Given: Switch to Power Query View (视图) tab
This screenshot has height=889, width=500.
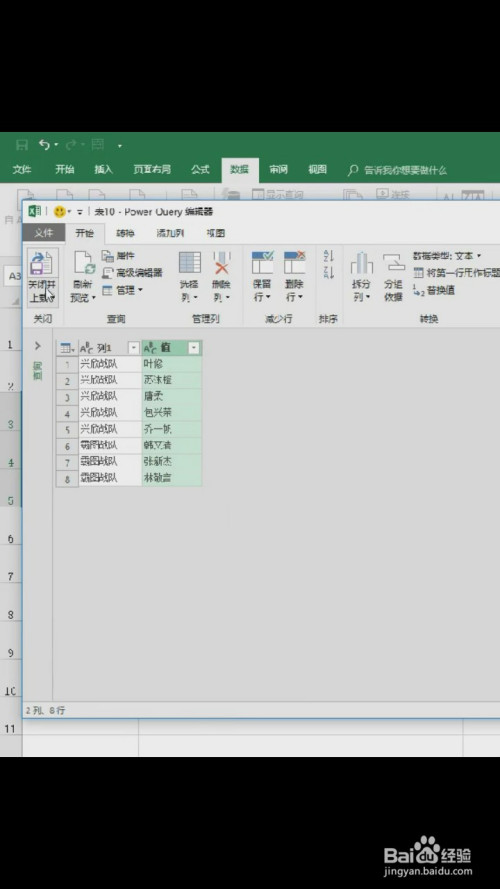Looking at the screenshot, I should [x=215, y=233].
